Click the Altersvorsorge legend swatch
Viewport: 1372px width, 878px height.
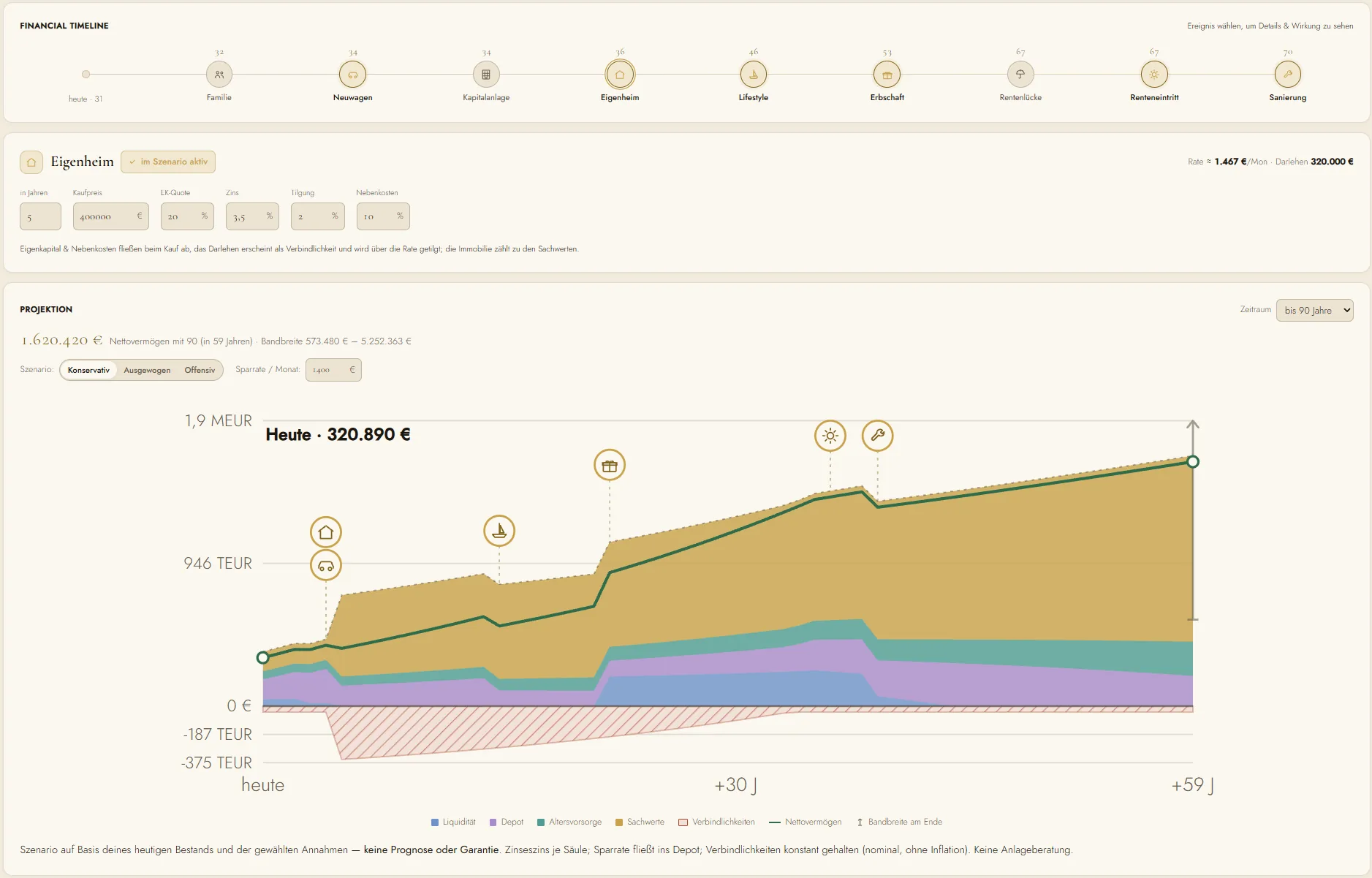tap(541, 822)
